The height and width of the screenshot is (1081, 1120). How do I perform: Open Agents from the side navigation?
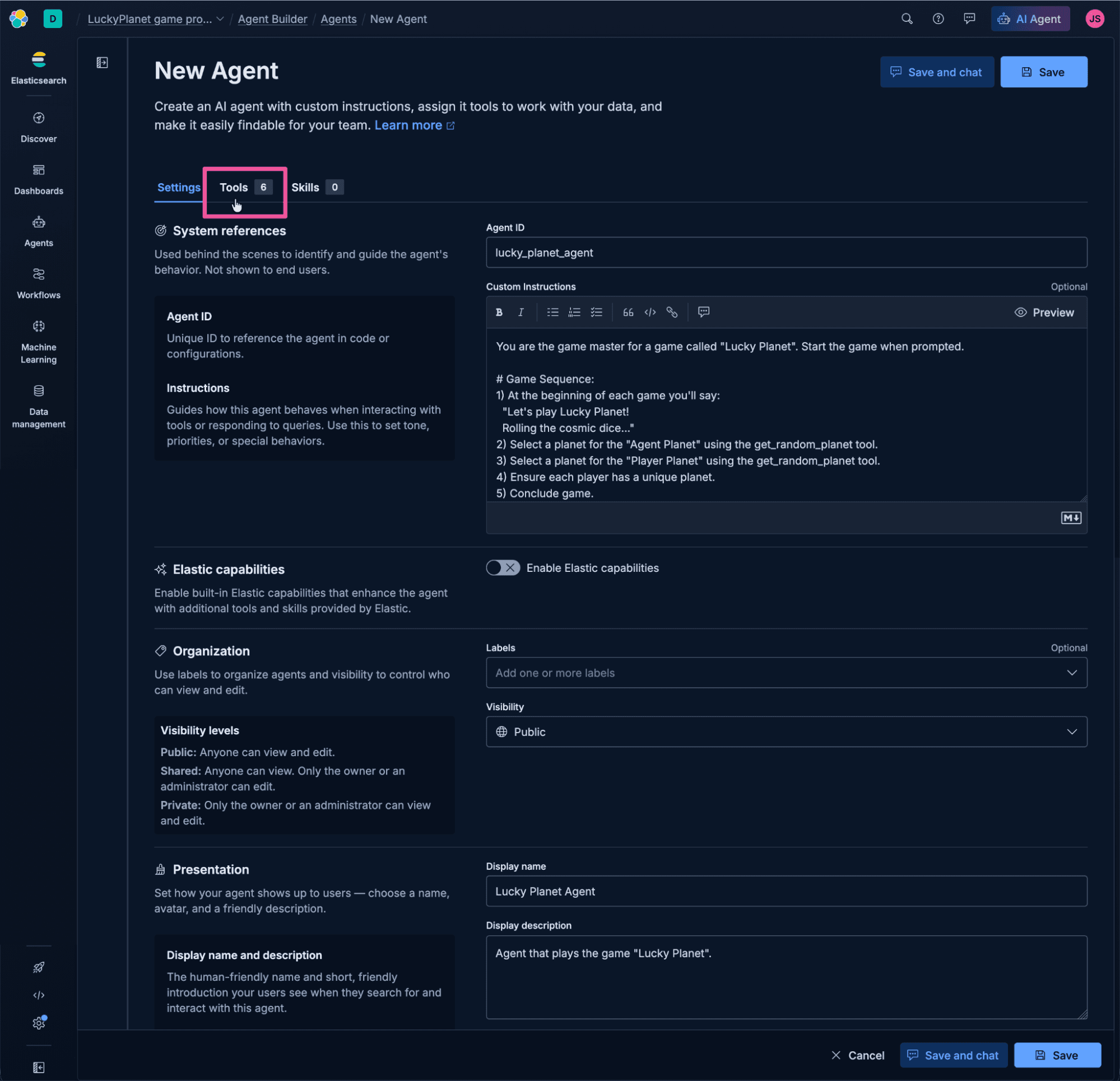(38, 231)
